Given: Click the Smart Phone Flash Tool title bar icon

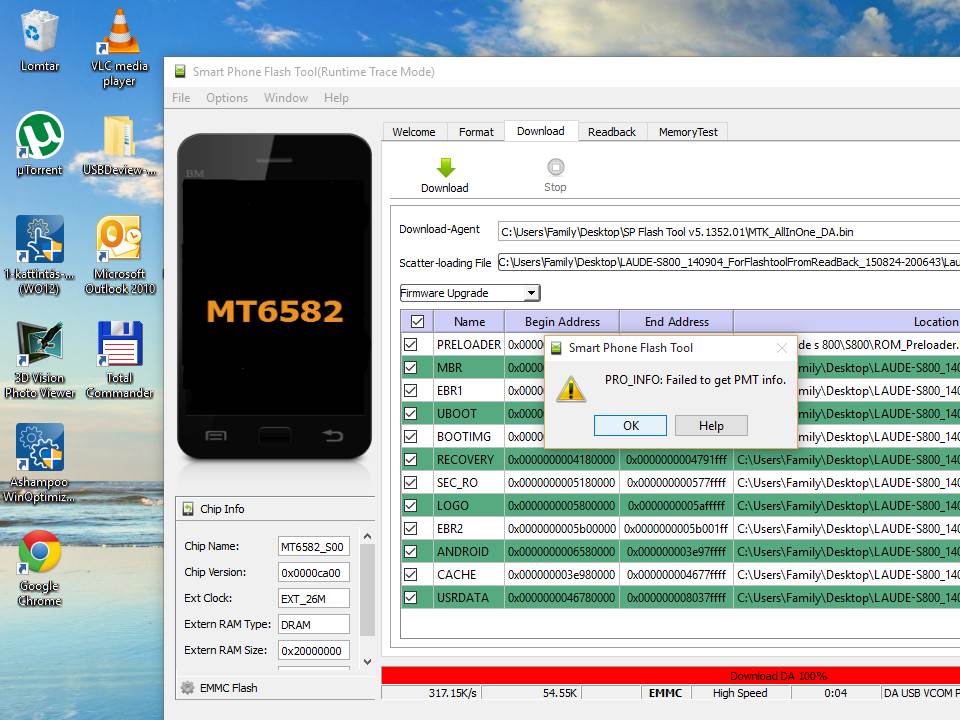Looking at the screenshot, I should pos(180,72).
